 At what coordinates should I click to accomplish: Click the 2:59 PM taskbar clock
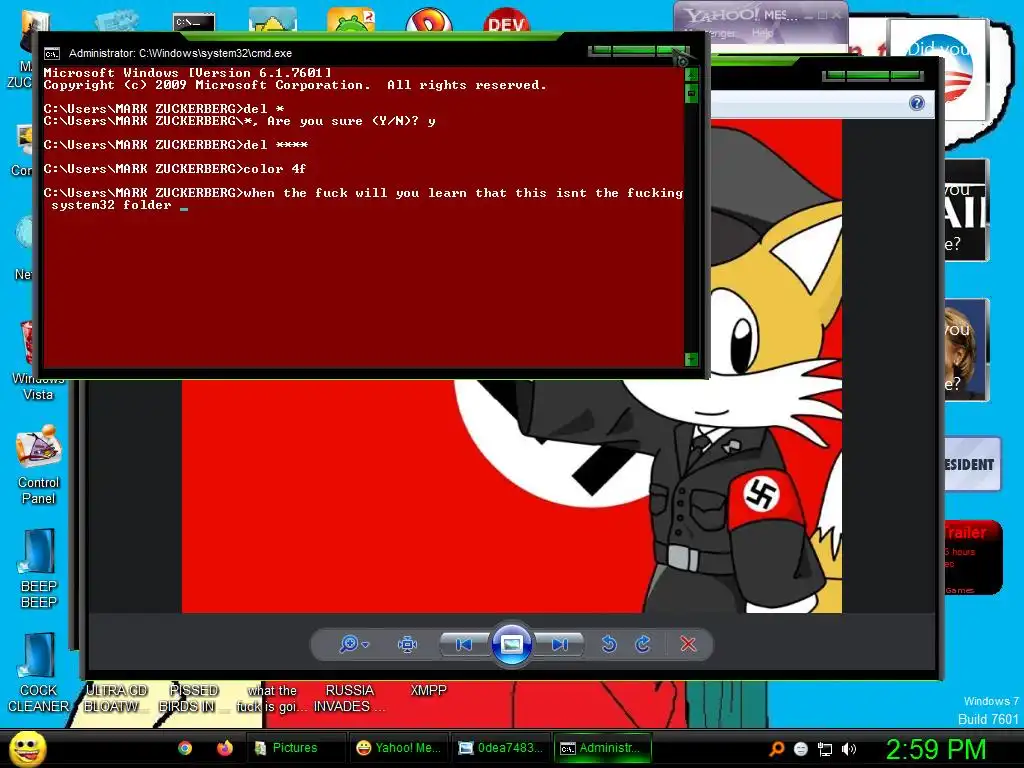(x=936, y=748)
